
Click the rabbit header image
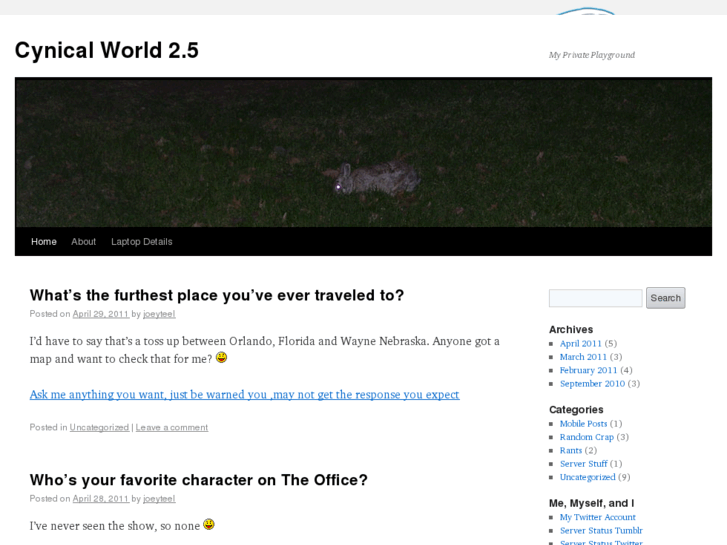tap(364, 152)
